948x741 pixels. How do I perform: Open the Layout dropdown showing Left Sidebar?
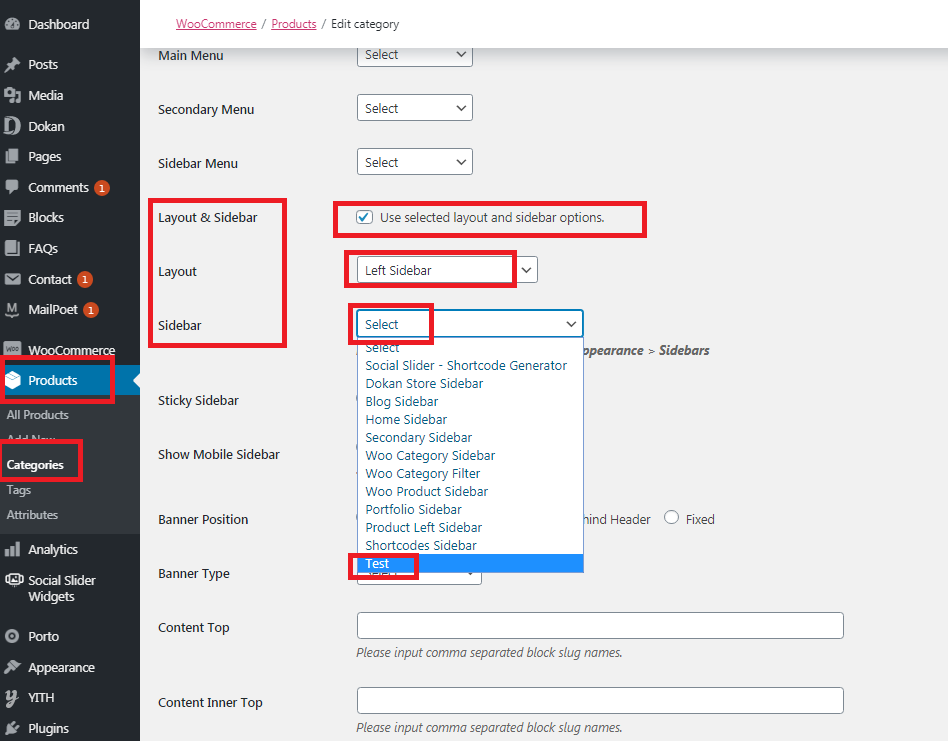(x=447, y=270)
